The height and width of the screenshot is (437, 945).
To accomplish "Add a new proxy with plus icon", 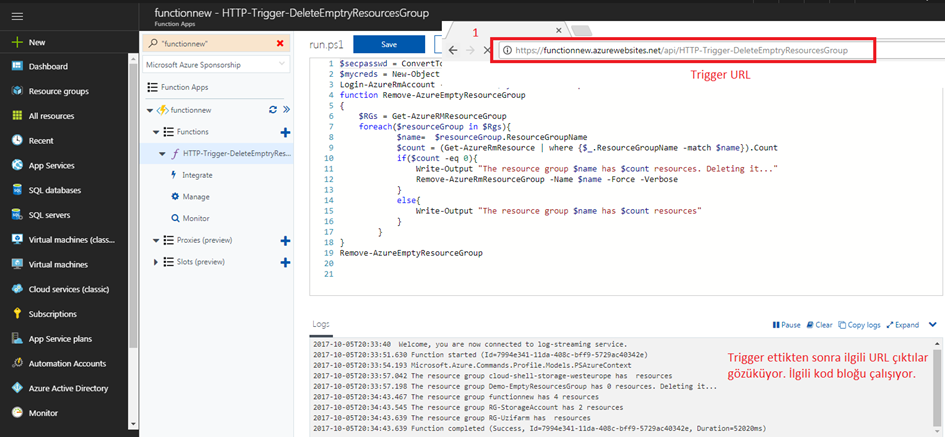I will pos(286,241).
